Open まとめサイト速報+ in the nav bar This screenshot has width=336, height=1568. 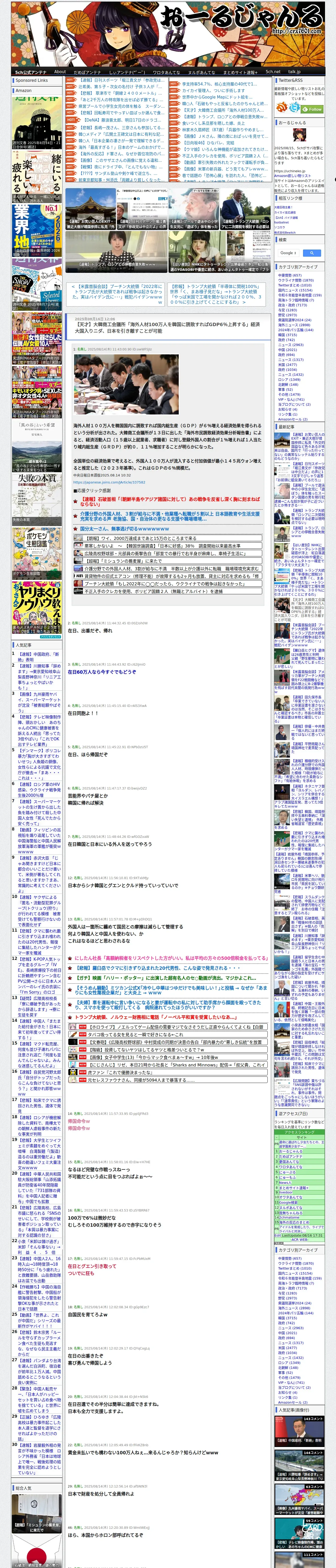coord(240,72)
